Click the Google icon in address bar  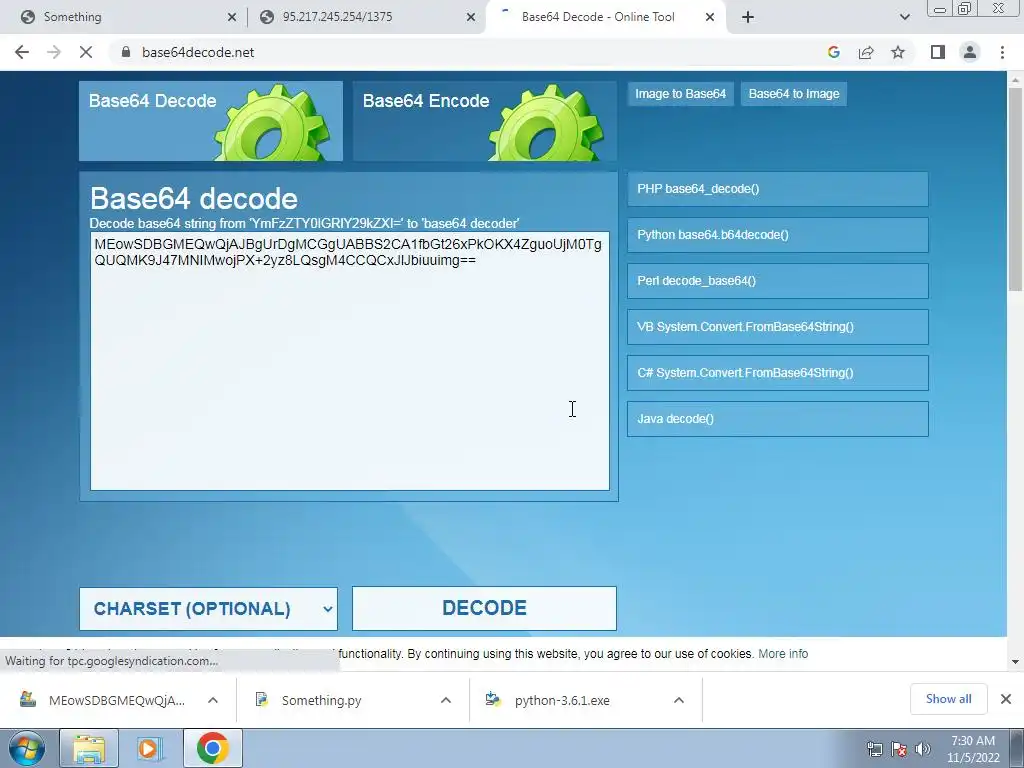pyautogui.click(x=833, y=52)
